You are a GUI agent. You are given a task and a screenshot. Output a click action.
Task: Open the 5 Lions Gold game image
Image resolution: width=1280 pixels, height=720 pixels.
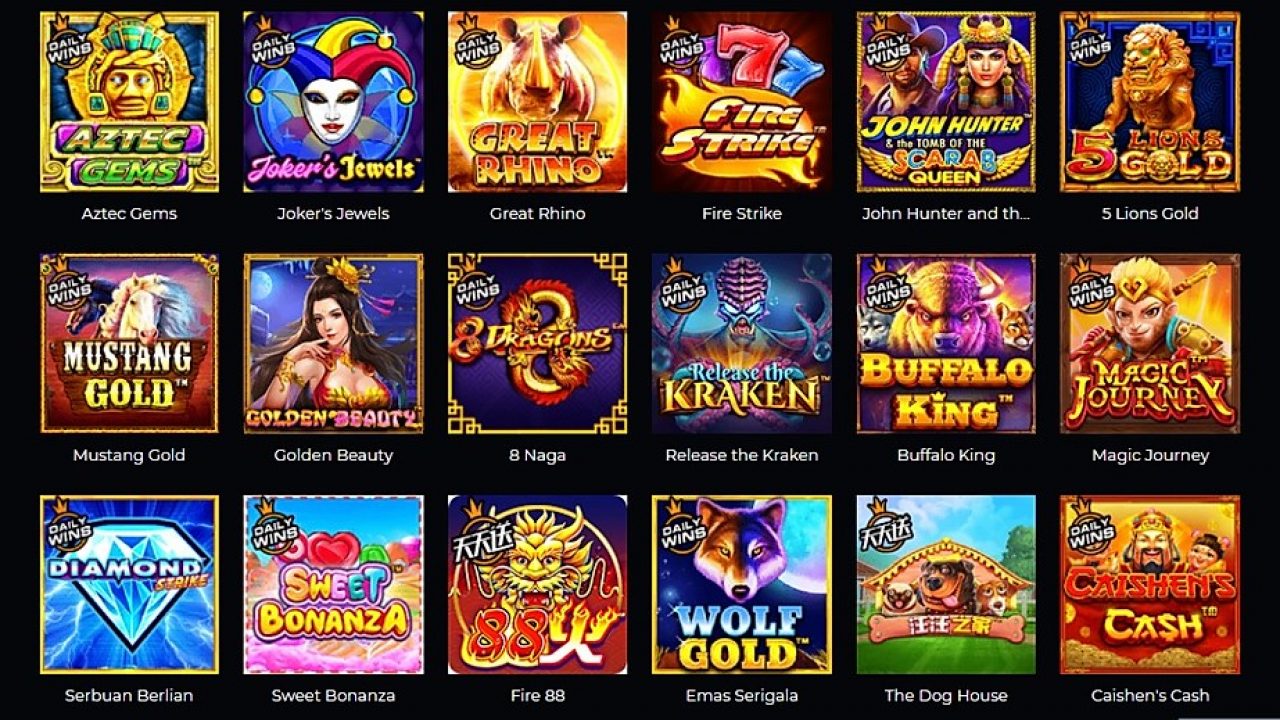tap(1150, 102)
